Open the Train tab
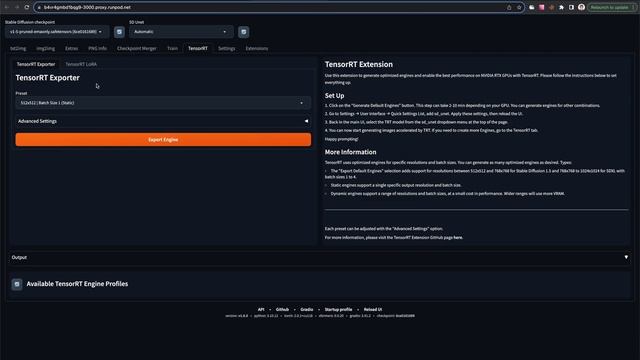The width and height of the screenshot is (640, 360). pyautogui.click(x=172, y=49)
